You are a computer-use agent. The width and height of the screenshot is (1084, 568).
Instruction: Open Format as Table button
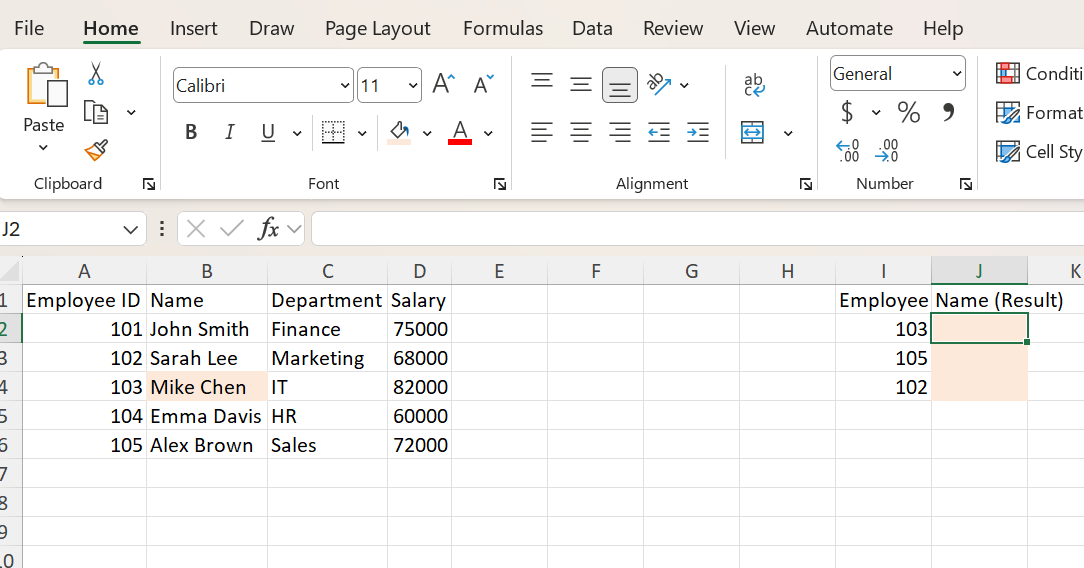point(1038,113)
